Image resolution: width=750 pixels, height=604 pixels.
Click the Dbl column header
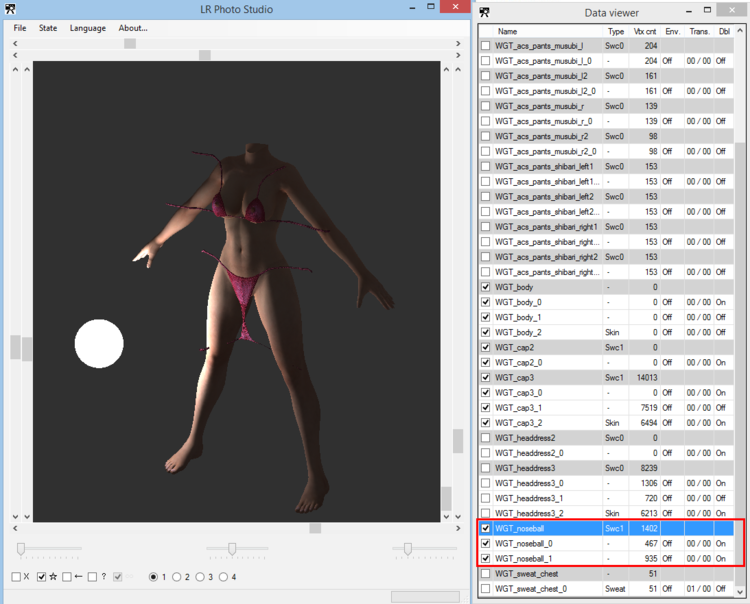coord(724,31)
